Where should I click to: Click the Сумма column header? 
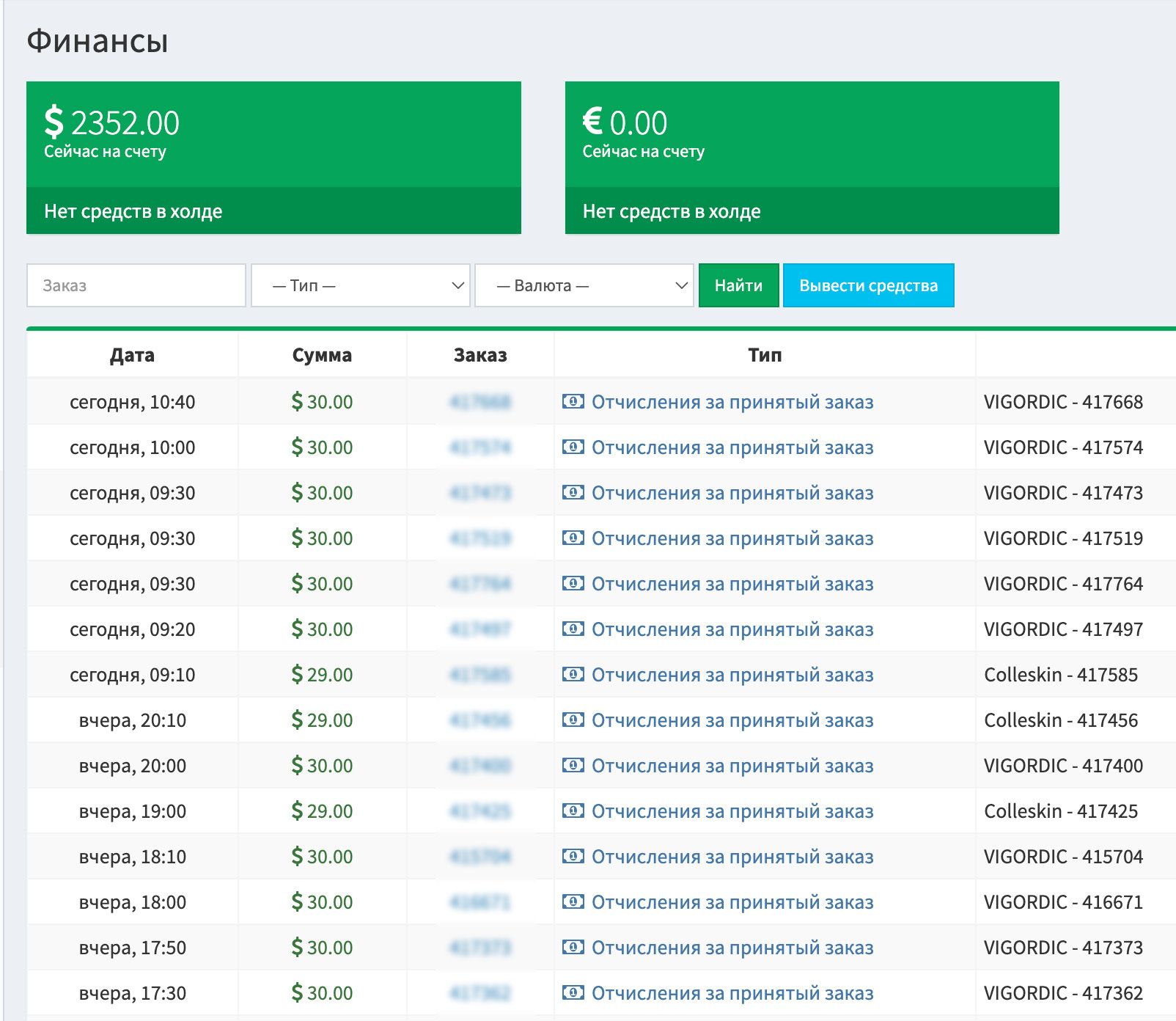tap(322, 355)
